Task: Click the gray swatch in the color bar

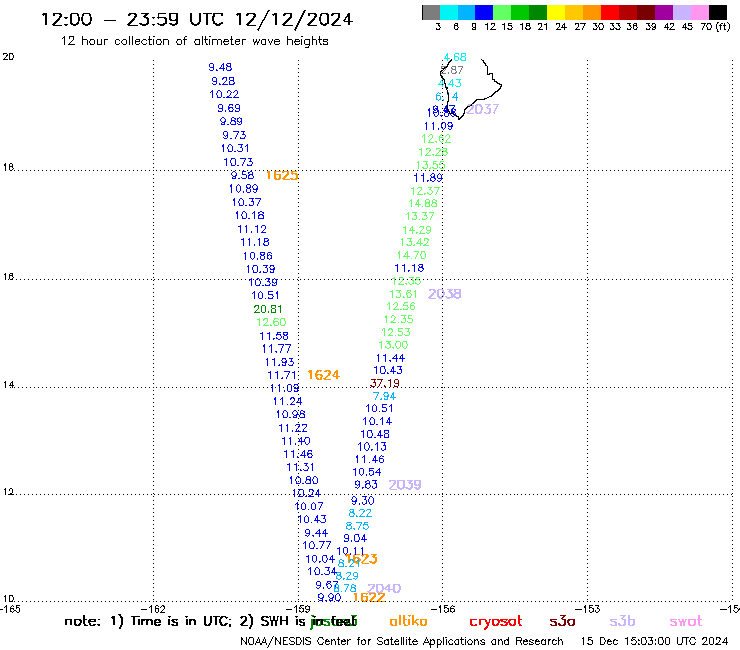Action: click(x=431, y=12)
